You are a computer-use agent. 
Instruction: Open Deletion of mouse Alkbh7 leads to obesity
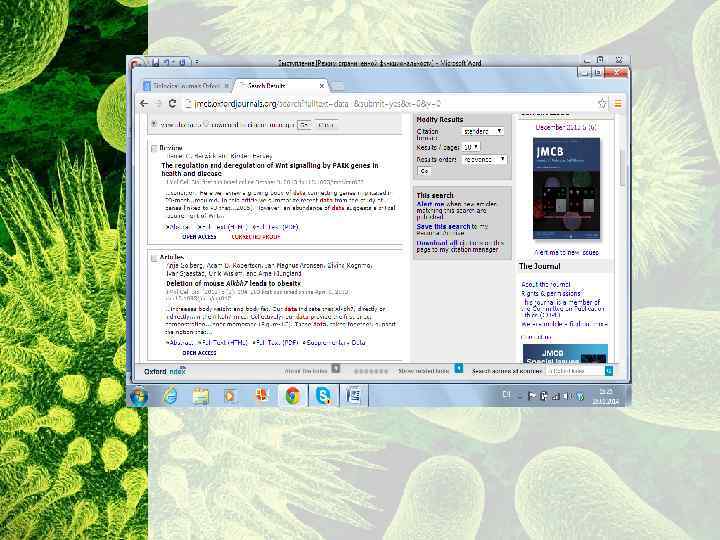tap(233, 284)
